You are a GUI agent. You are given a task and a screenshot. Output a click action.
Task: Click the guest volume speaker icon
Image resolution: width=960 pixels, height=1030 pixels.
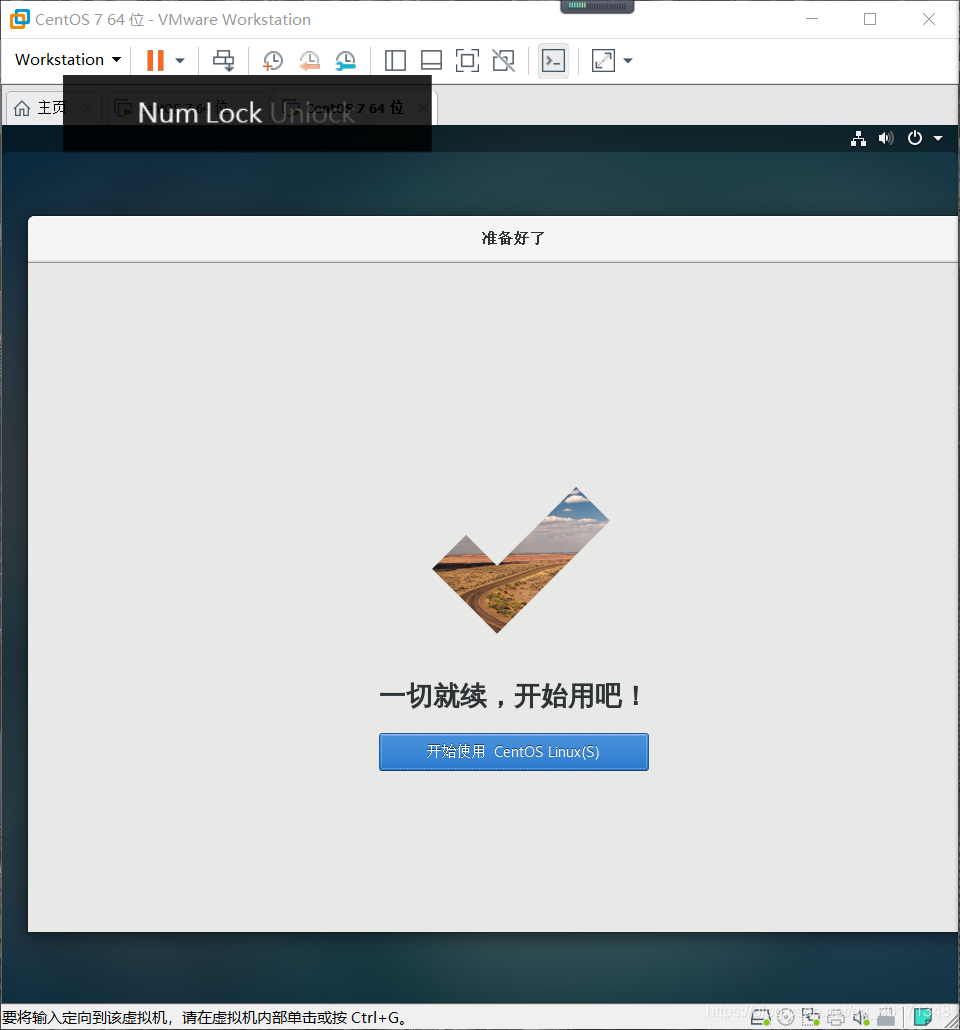tap(886, 138)
